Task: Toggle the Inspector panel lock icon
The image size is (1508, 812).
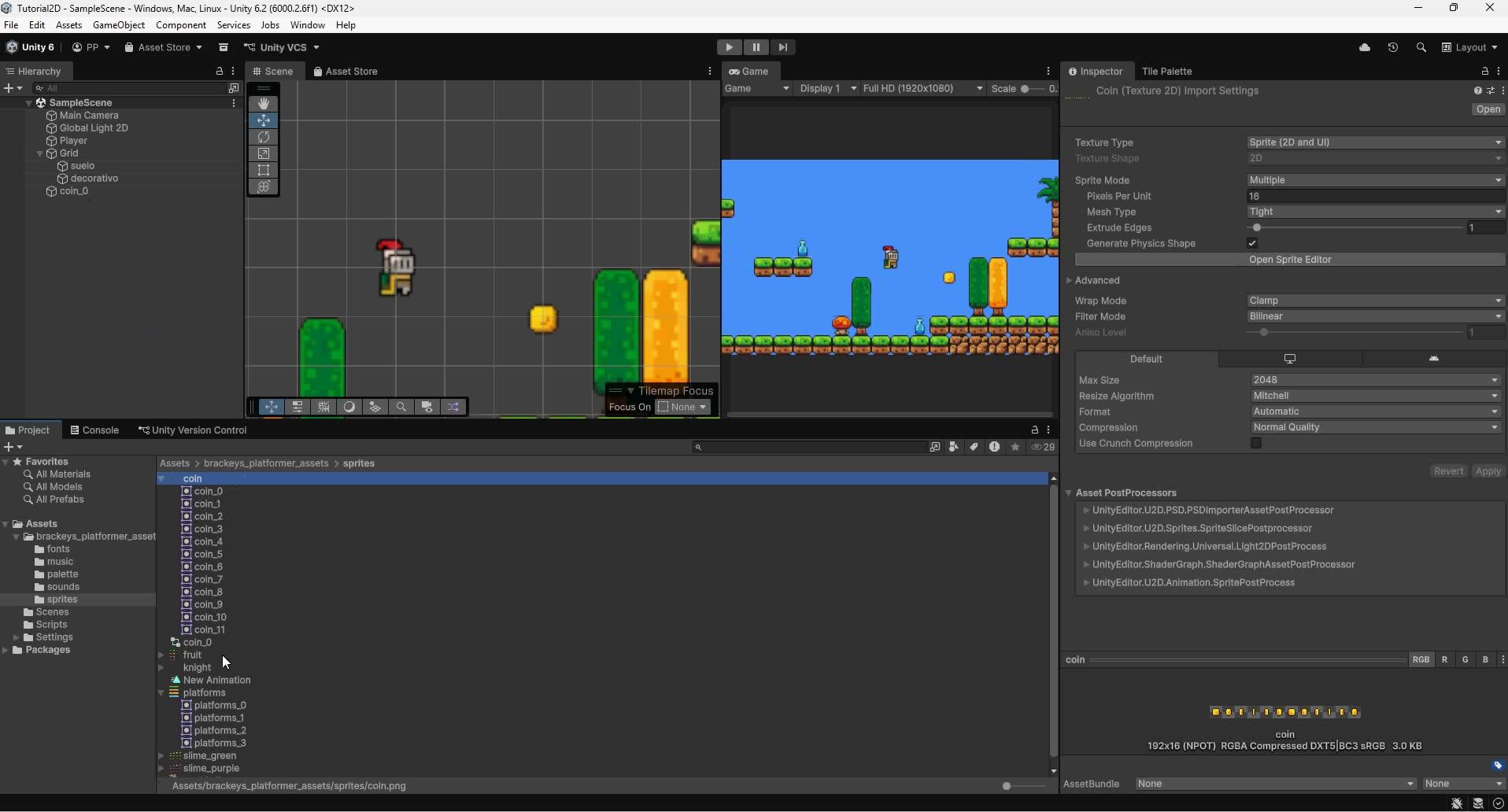Action: [x=1485, y=72]
